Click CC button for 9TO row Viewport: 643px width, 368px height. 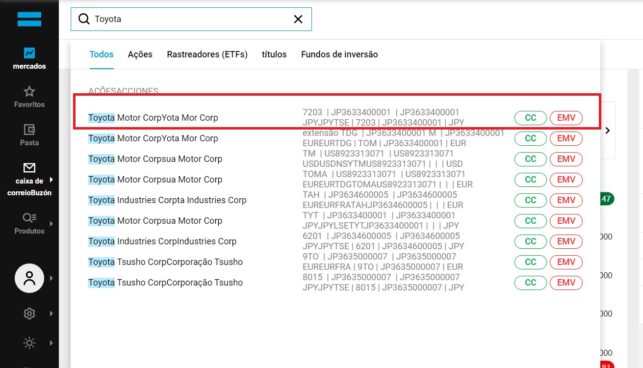[530, 262]
